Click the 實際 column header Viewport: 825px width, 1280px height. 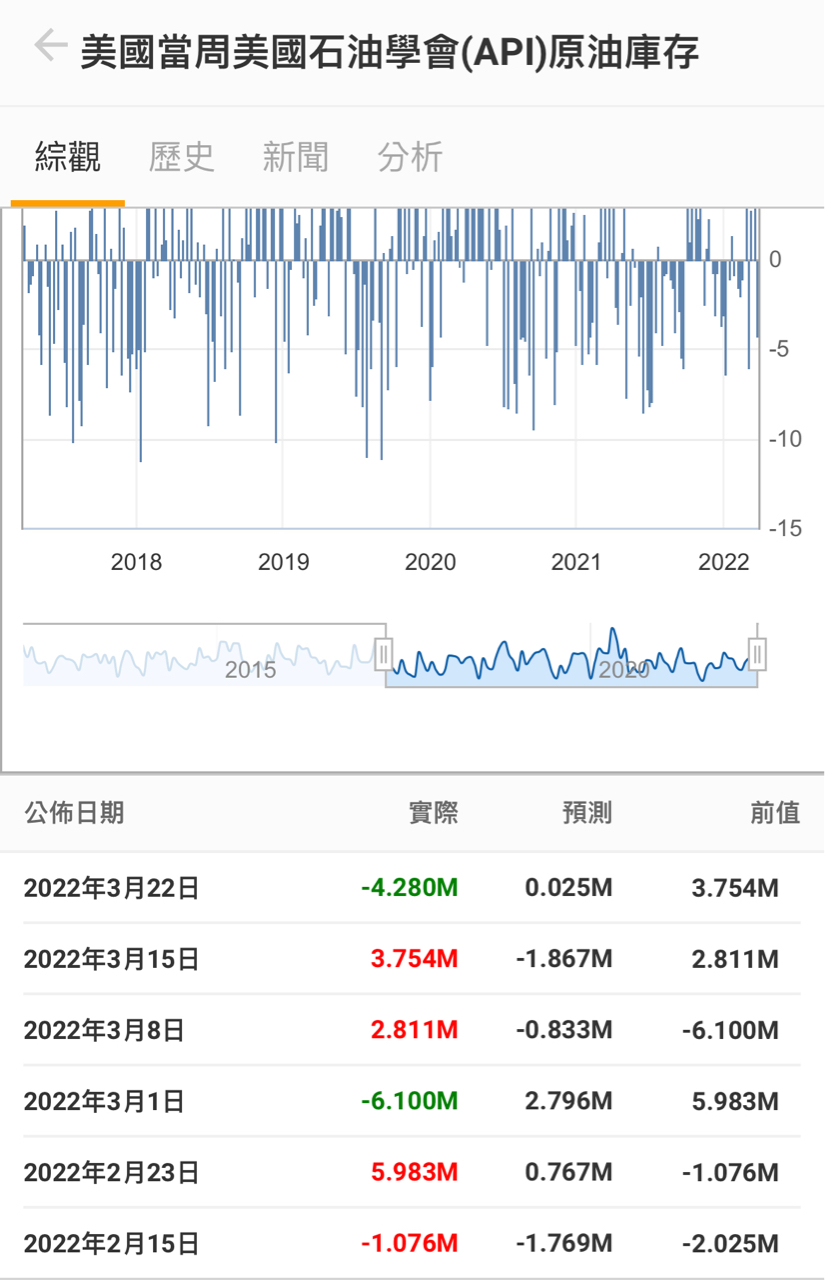(x=433, y=813)
